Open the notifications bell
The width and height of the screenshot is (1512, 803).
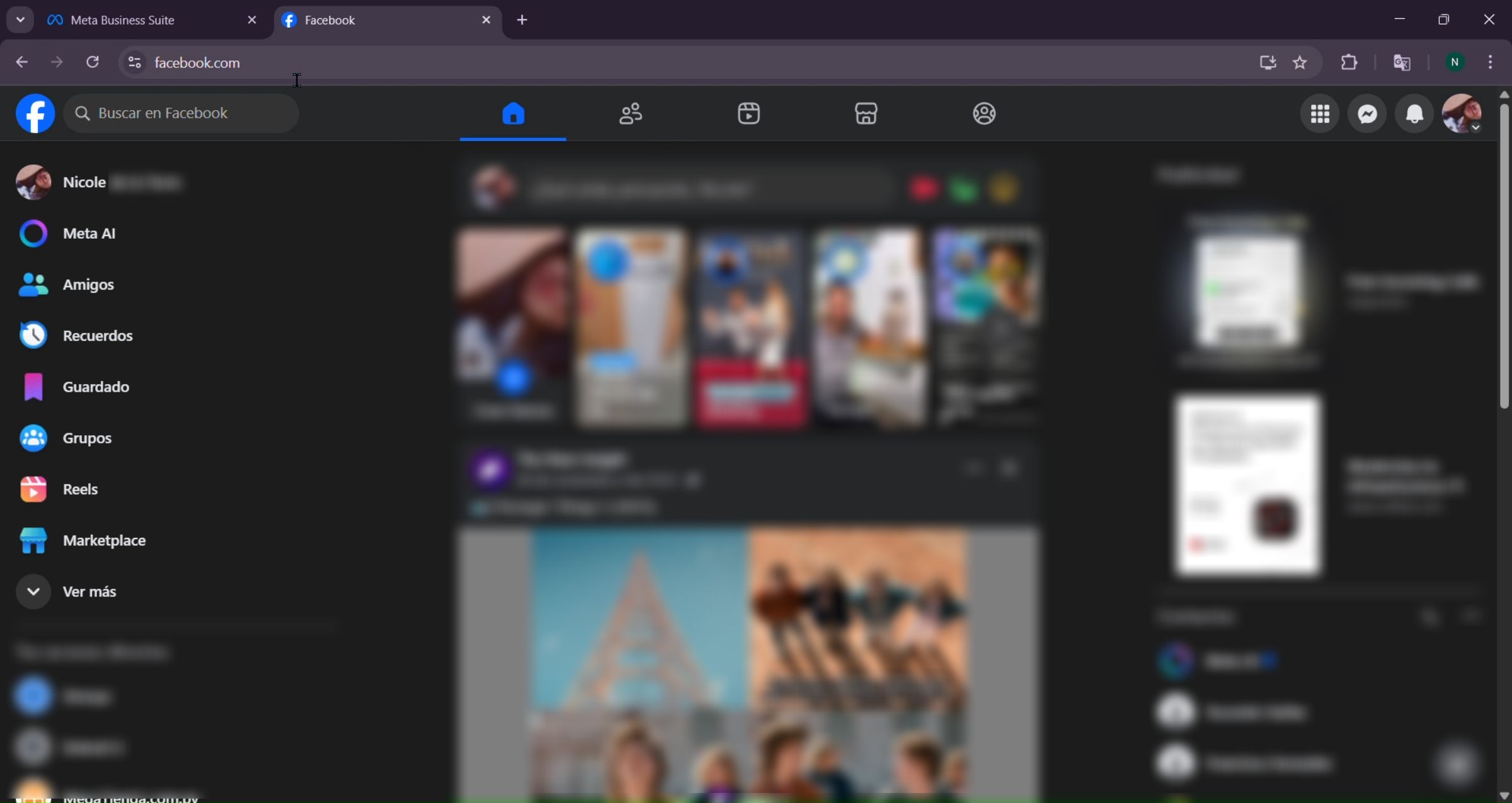(x=1414, y=114)
